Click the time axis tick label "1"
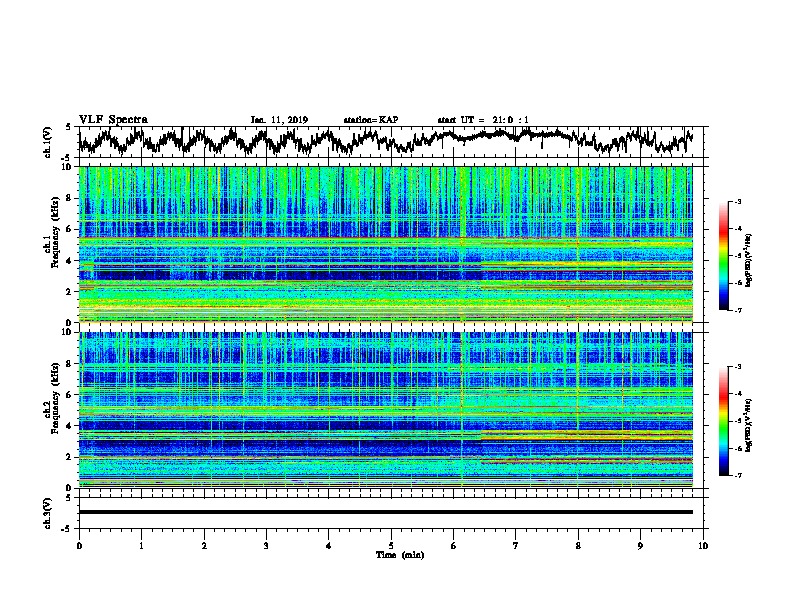The image size is (792, 612). point(141,545)
